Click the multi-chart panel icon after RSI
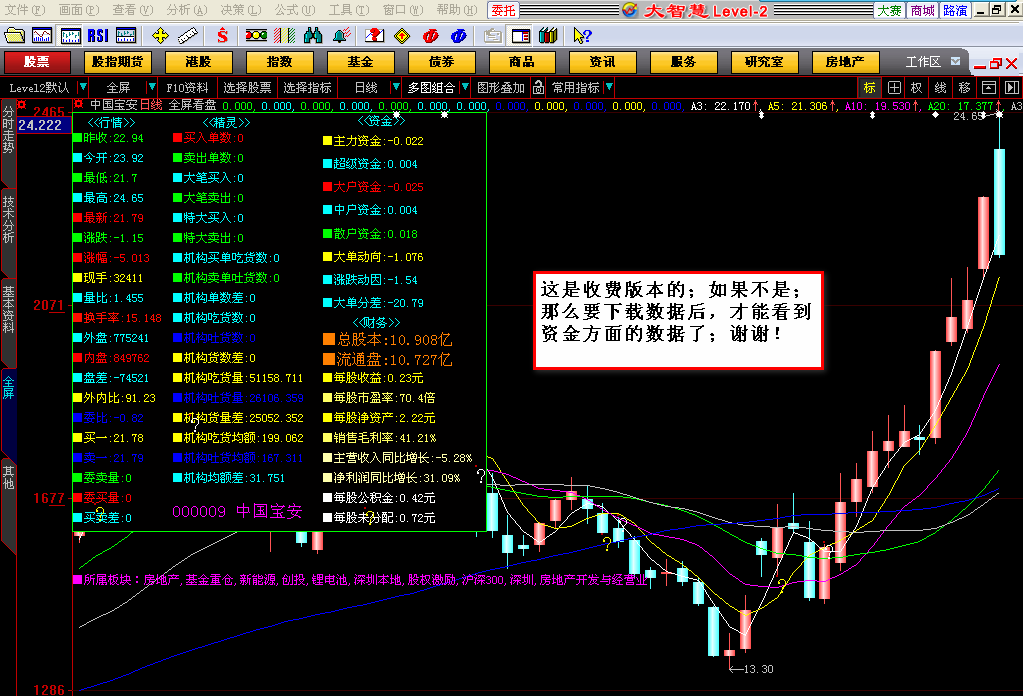1023x696 pixels. click(126, 36)
